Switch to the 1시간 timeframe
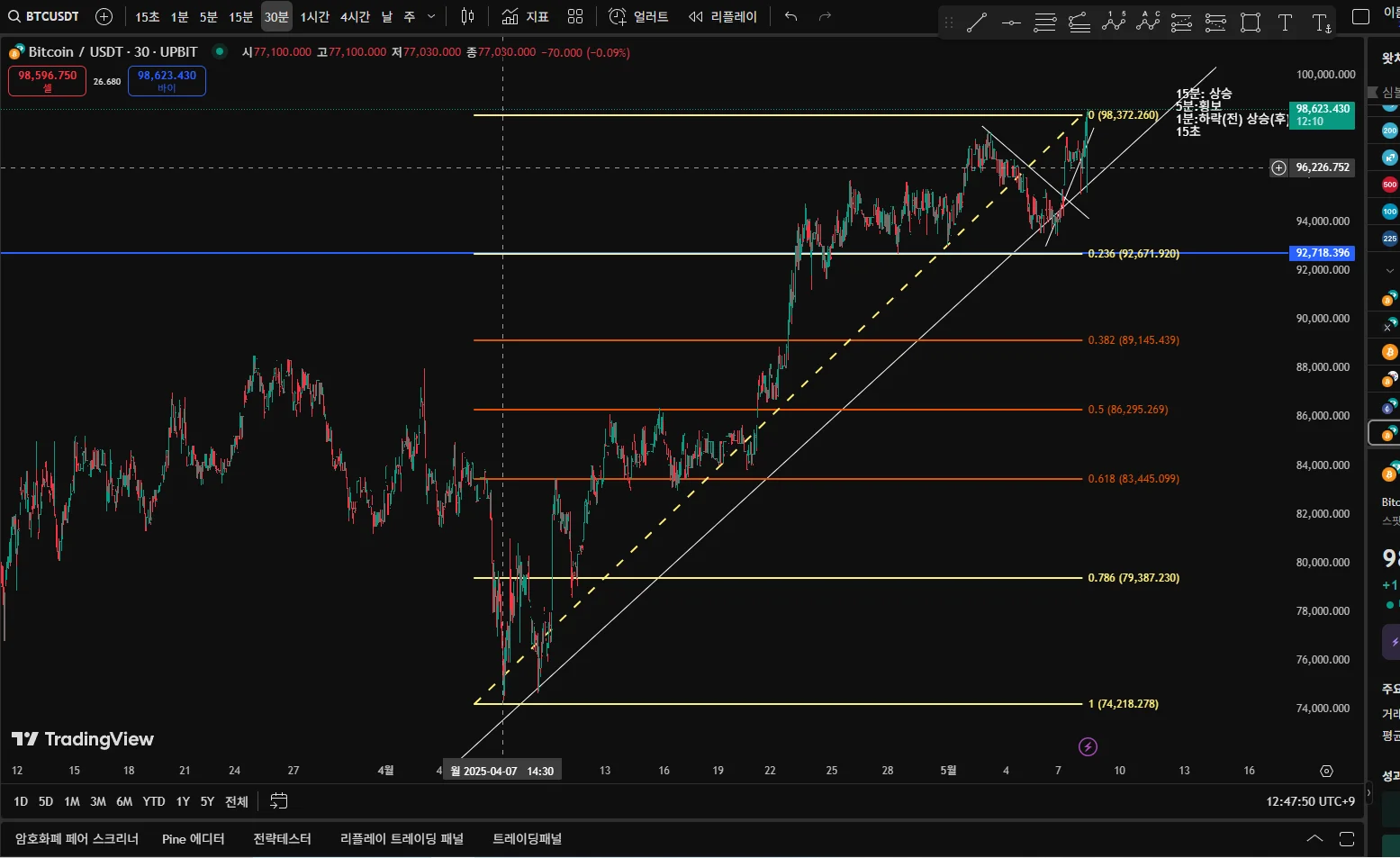Viewport: 1400px width, 858px height. pos(315,16)
